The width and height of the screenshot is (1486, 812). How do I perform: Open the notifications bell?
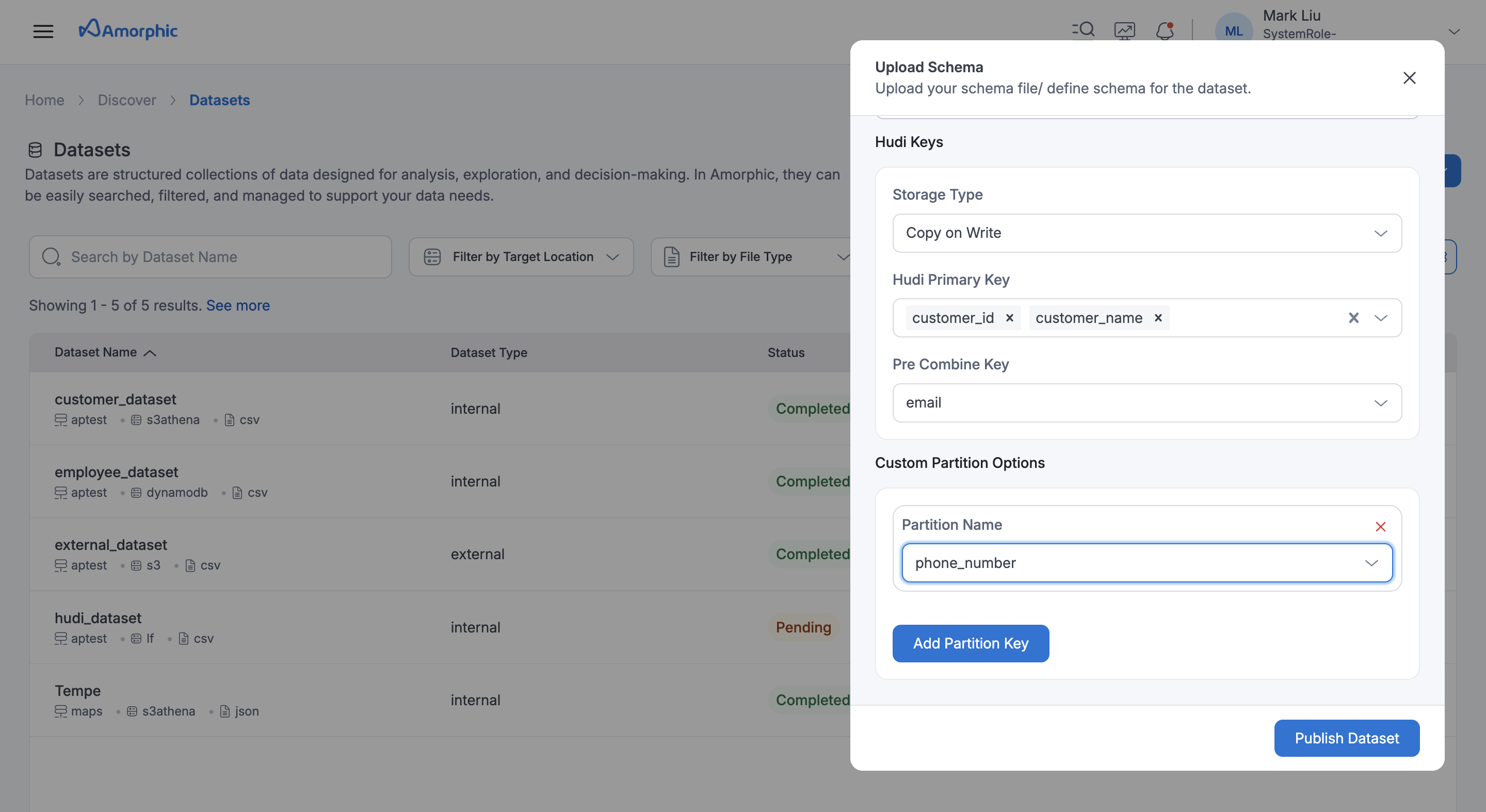point(1165,30)
